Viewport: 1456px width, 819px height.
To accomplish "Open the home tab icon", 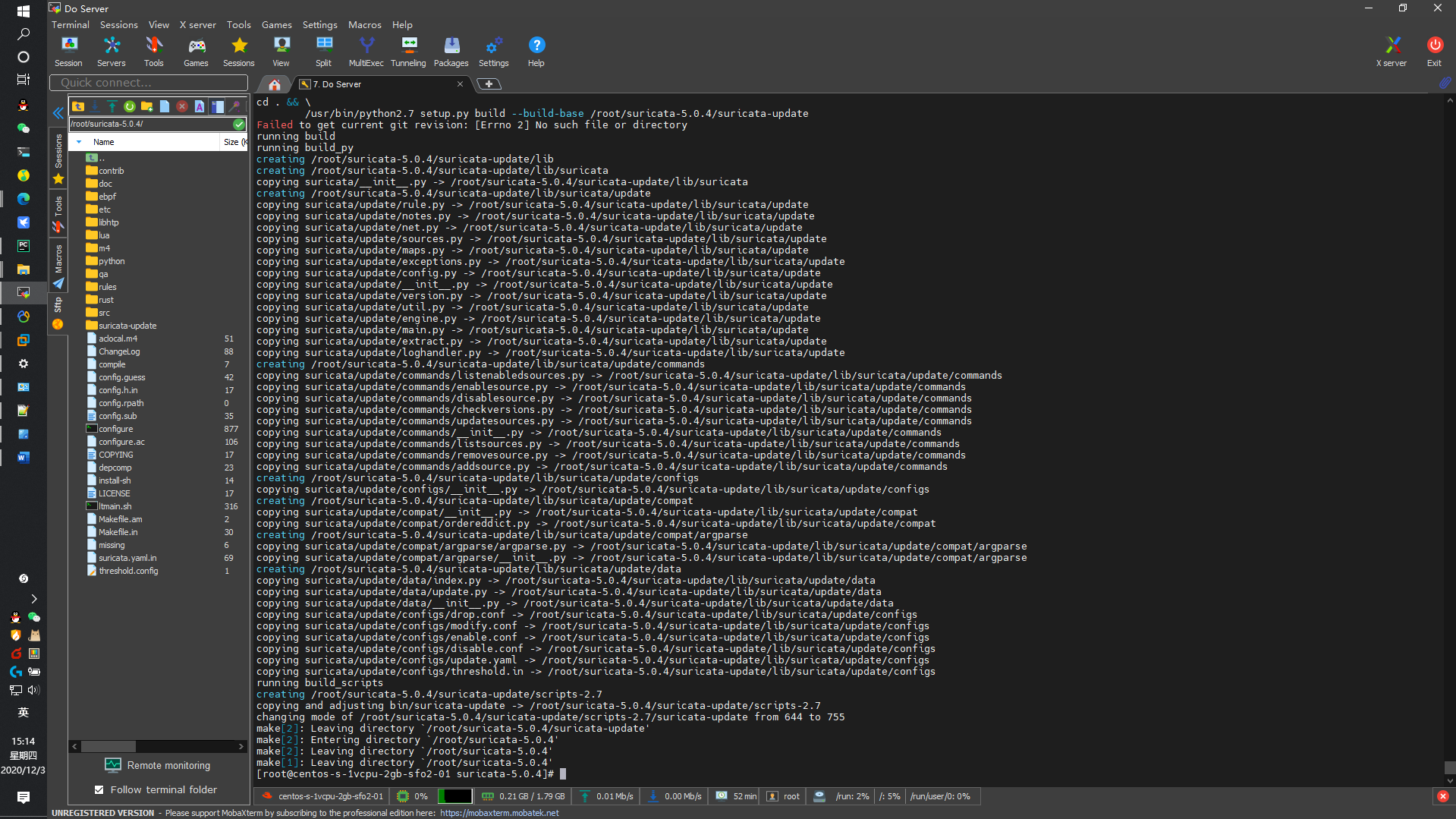I will pos(275,84).
